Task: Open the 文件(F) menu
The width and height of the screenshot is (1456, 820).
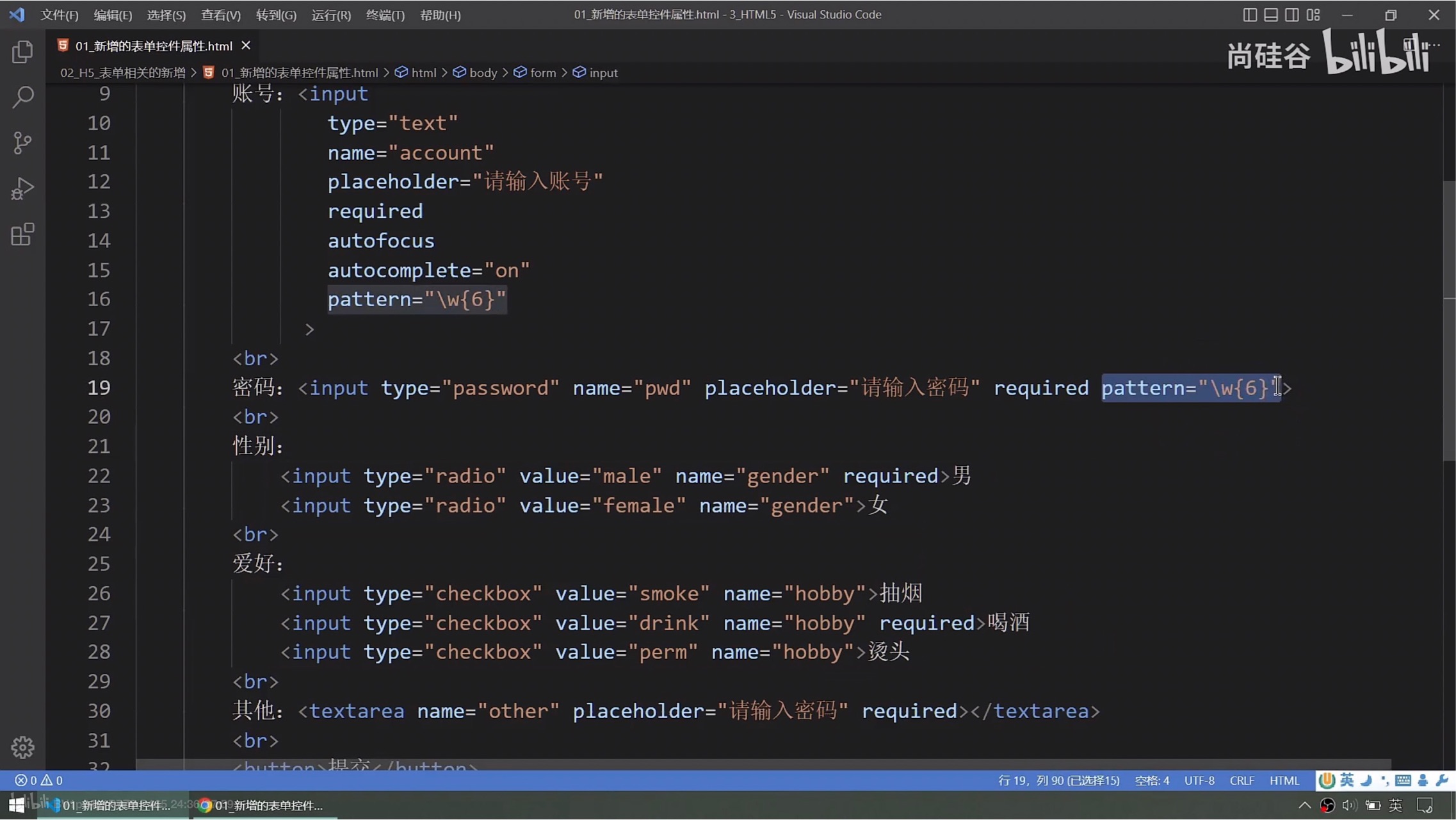Action: point(60,15)
